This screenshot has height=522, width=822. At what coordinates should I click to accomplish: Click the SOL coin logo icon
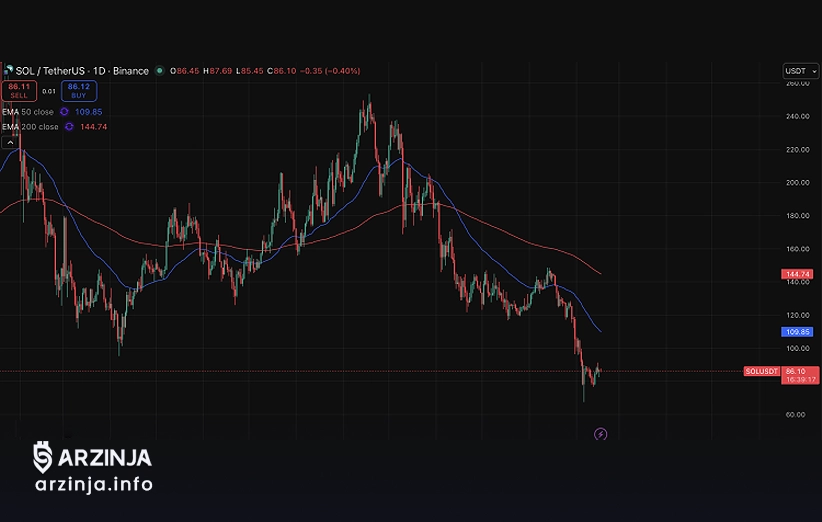click(x=8, y=71)
